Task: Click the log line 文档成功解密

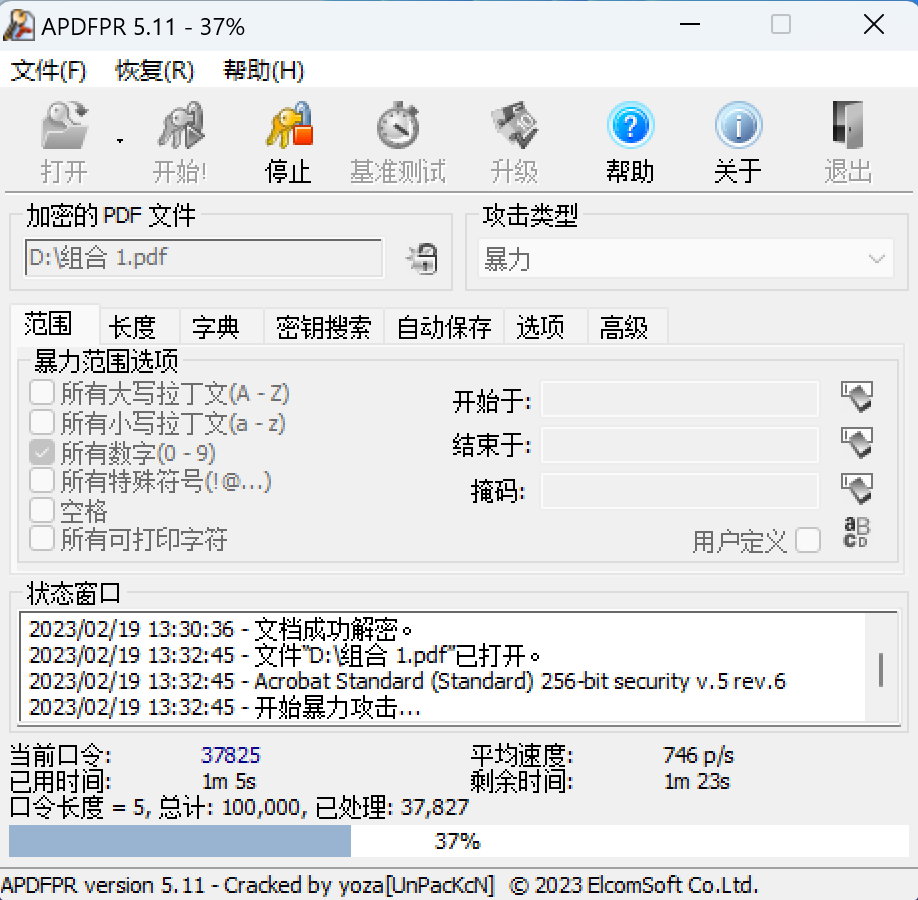Action: click(220, 629)
